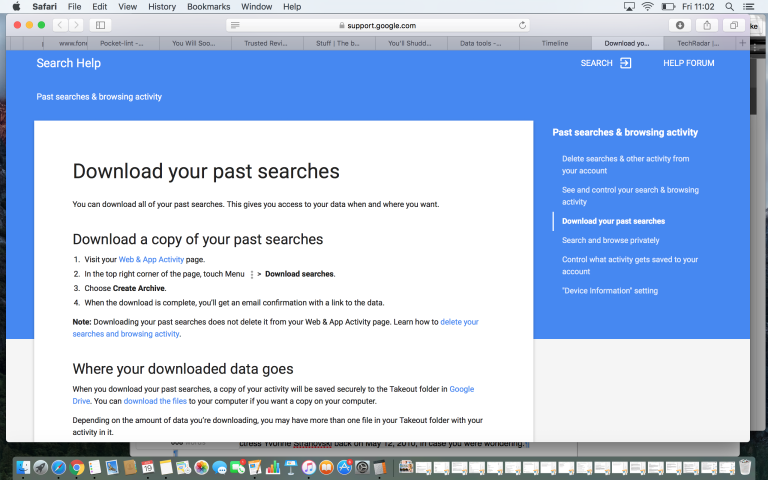Open Mail stamp icon in Dock
This screenshot has width=768, height=480.
click(112, 467)
